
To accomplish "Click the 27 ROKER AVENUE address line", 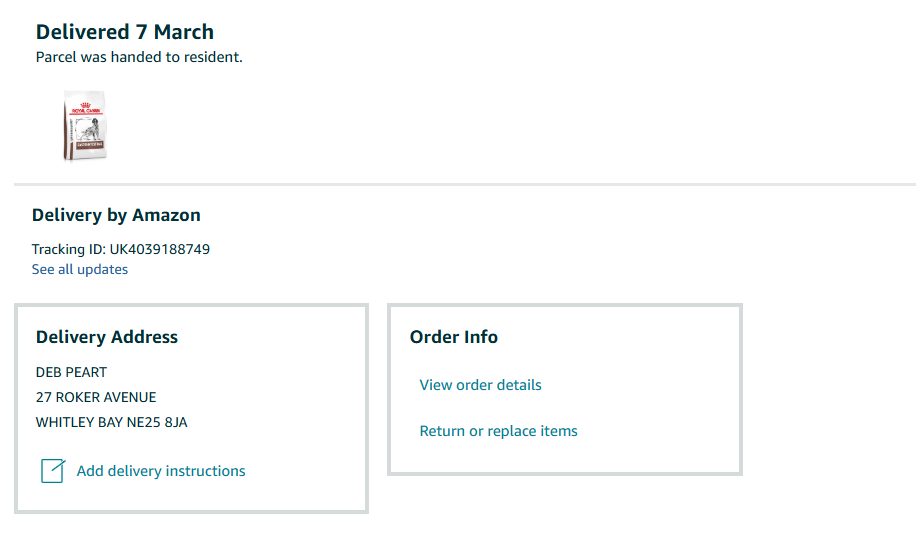I will click(x=96, y=397).
